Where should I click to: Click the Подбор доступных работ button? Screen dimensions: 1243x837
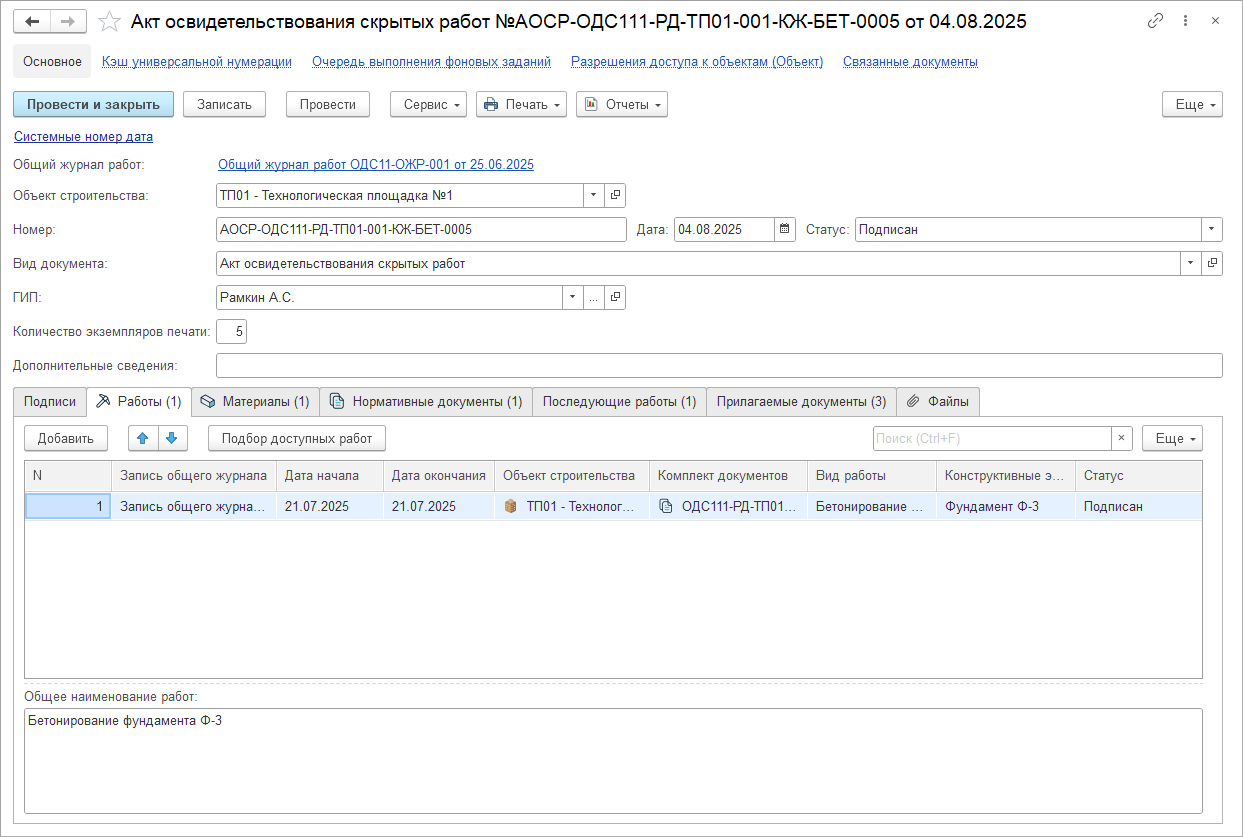coord(296,438)
